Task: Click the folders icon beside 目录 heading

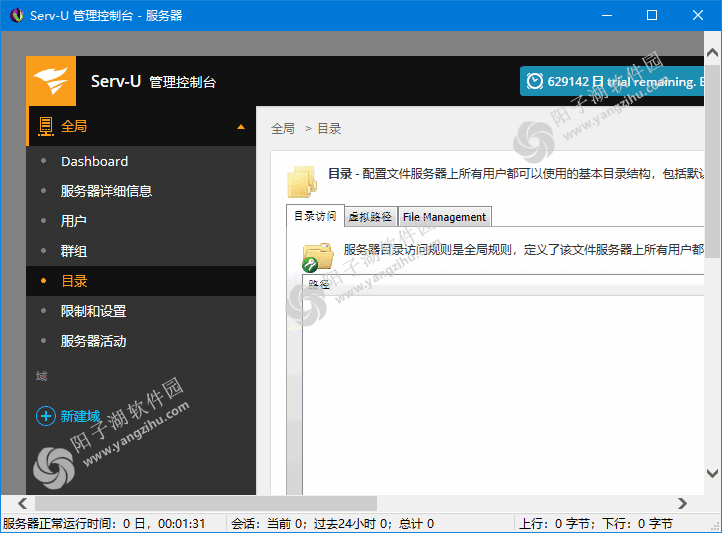Action: click(x=302, y=182)
